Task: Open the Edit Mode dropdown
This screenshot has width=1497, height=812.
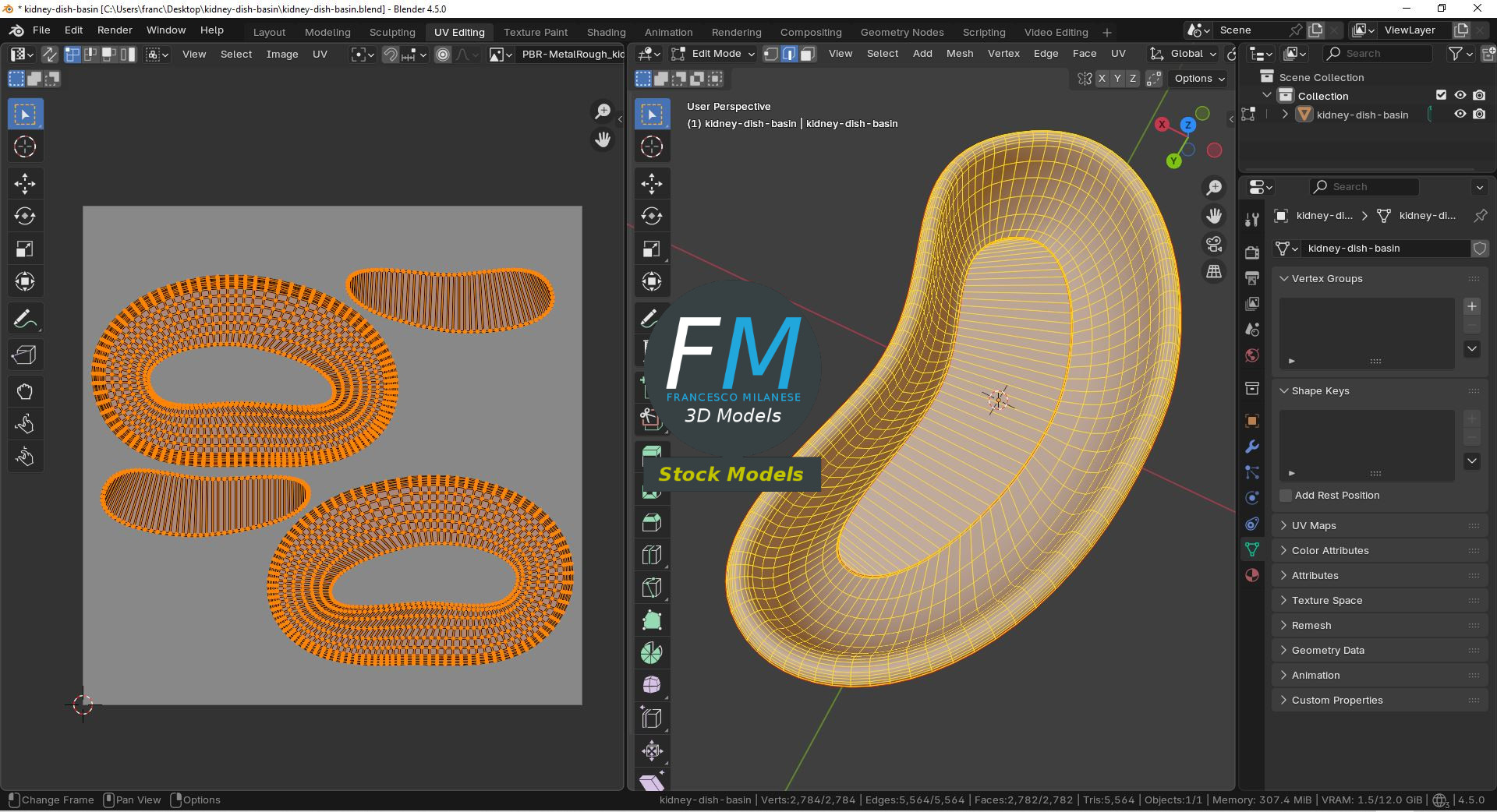Action: 714,54
